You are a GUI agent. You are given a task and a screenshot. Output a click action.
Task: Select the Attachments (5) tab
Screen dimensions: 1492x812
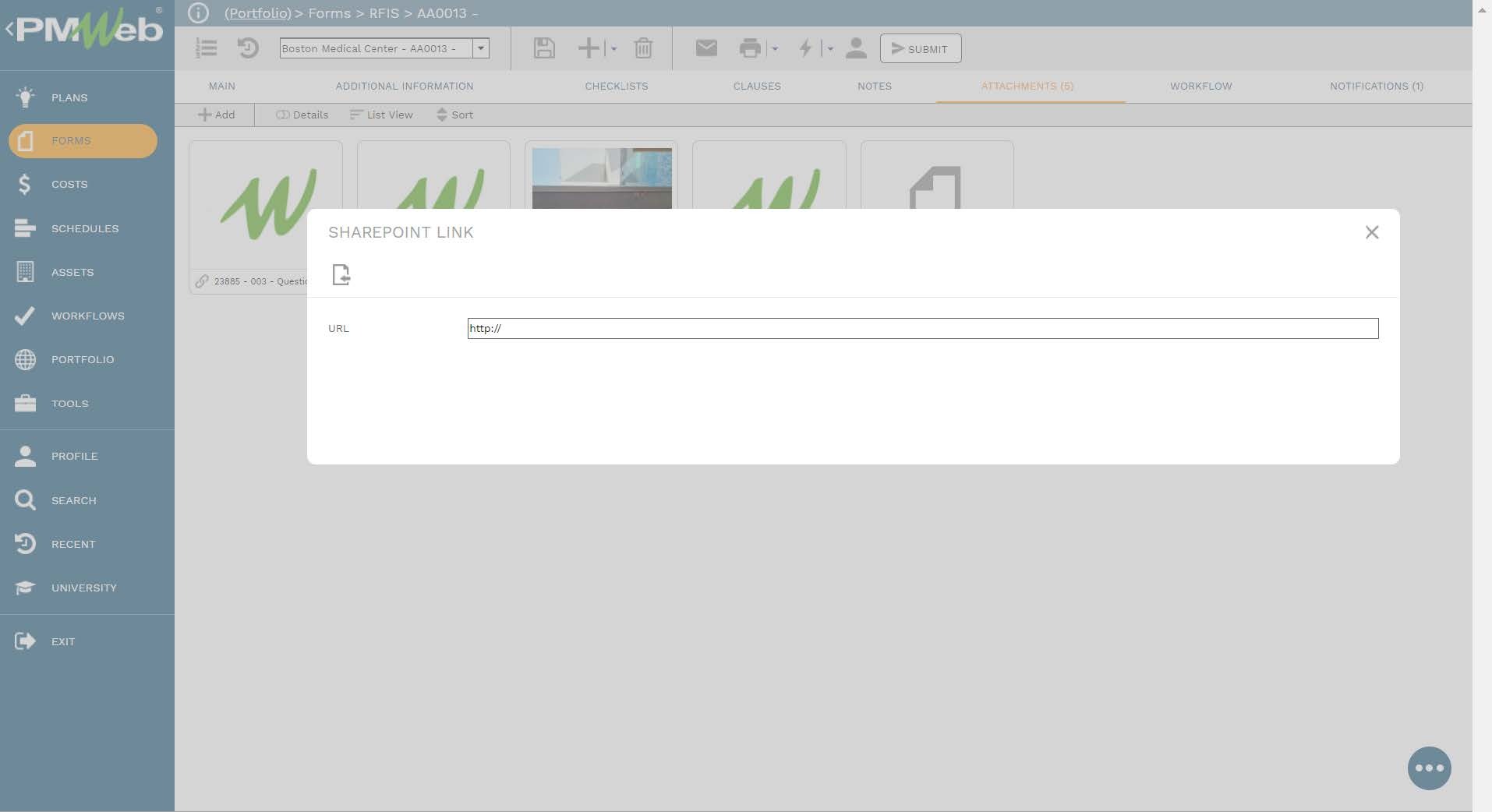coord(1027,86)
